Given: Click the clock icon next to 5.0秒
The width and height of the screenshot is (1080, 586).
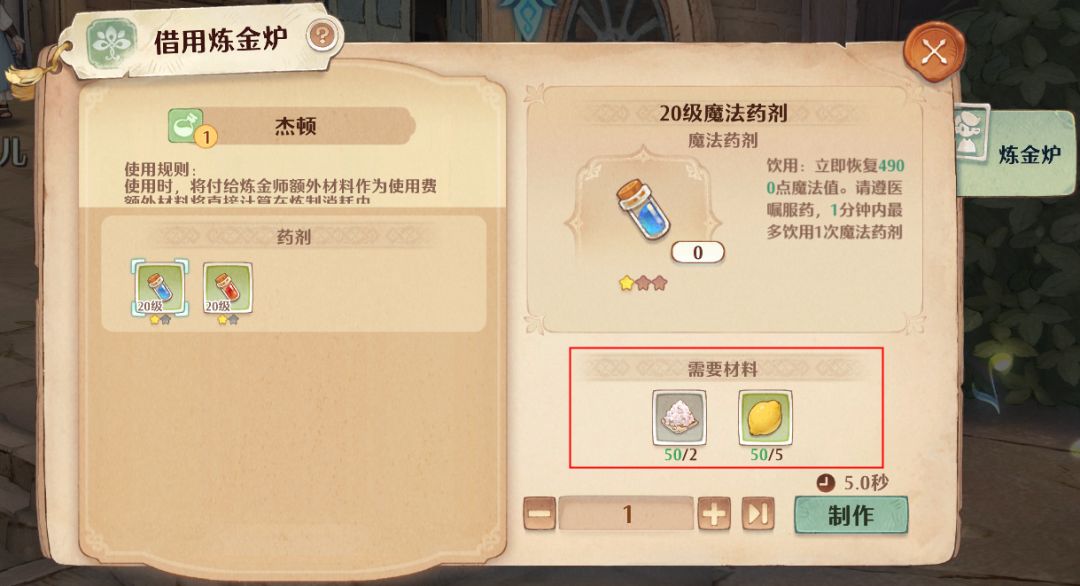Looking at the screenshot, I should coord(825,483).
